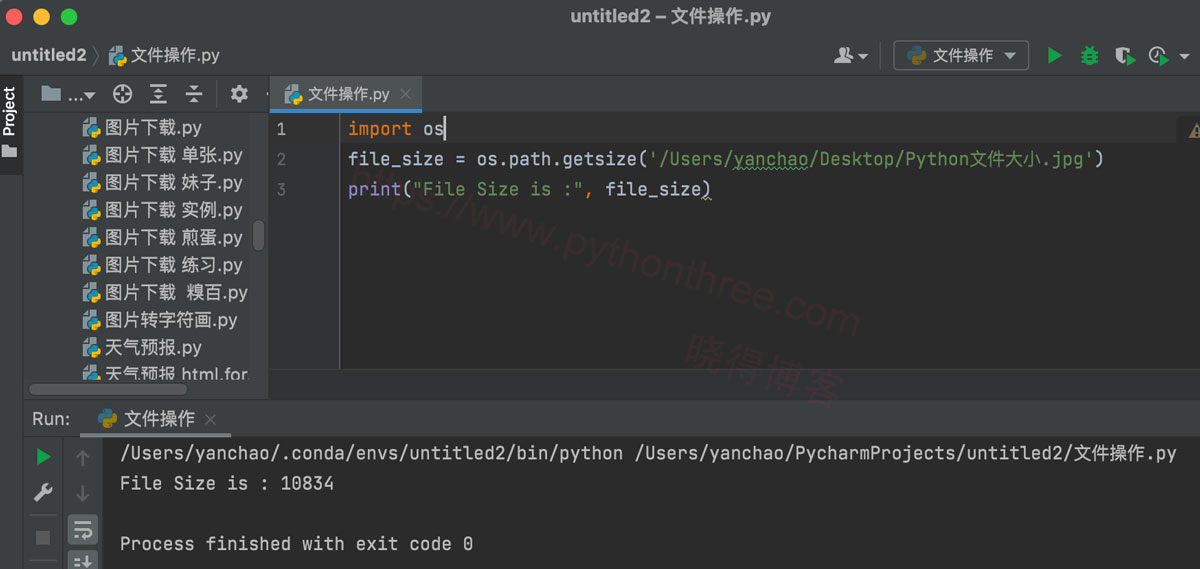1200x569 pixels.
Task: Click untitled2 breadcrumb in navigation bar
Action: [49, 56]
